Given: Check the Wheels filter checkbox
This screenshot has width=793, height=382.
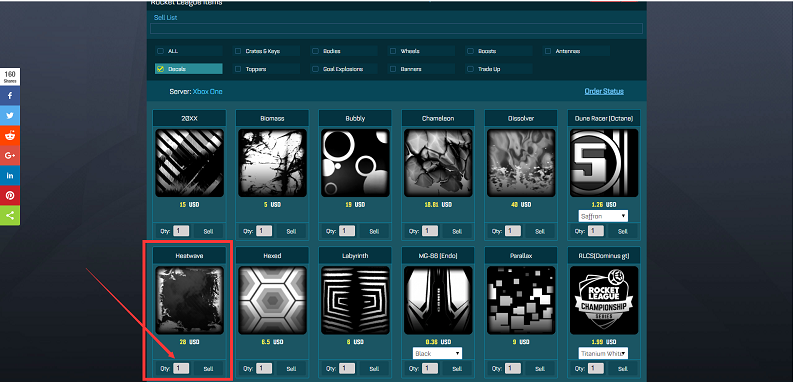Looking at the screenshot, I should [x=392, y=51].
